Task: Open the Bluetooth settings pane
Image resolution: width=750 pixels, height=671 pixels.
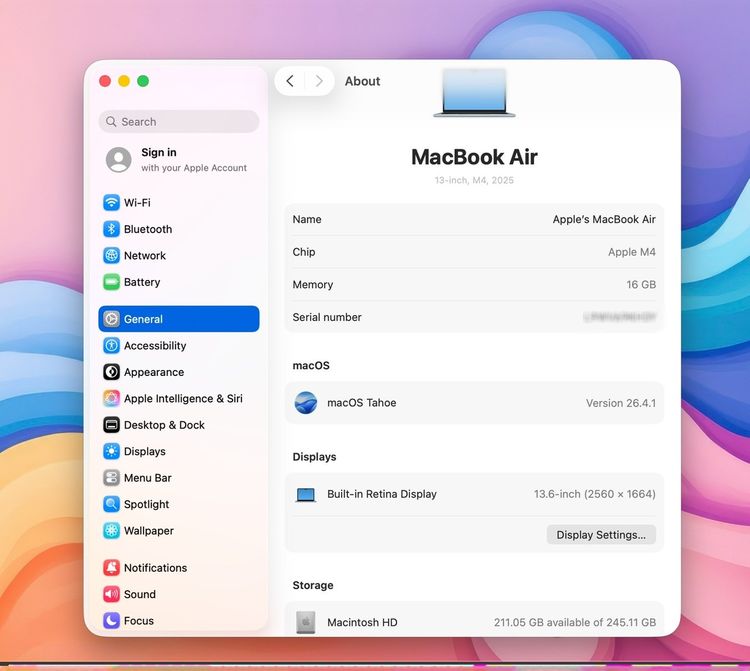Action: pyautogui.click(x=179, y=229)
